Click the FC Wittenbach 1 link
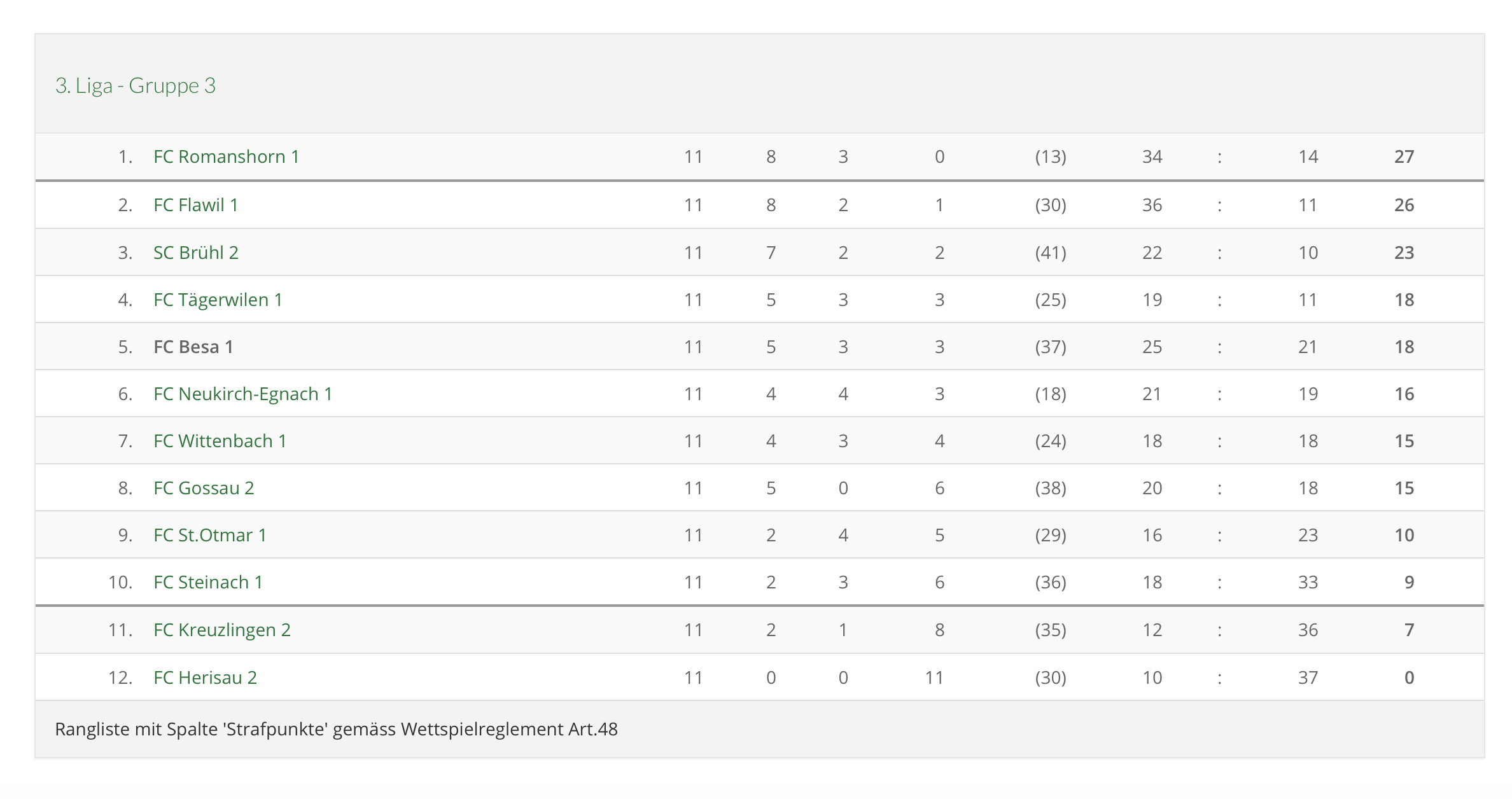Image resolution: width=1512 pixels, height=799 pixels. (220, 441)
